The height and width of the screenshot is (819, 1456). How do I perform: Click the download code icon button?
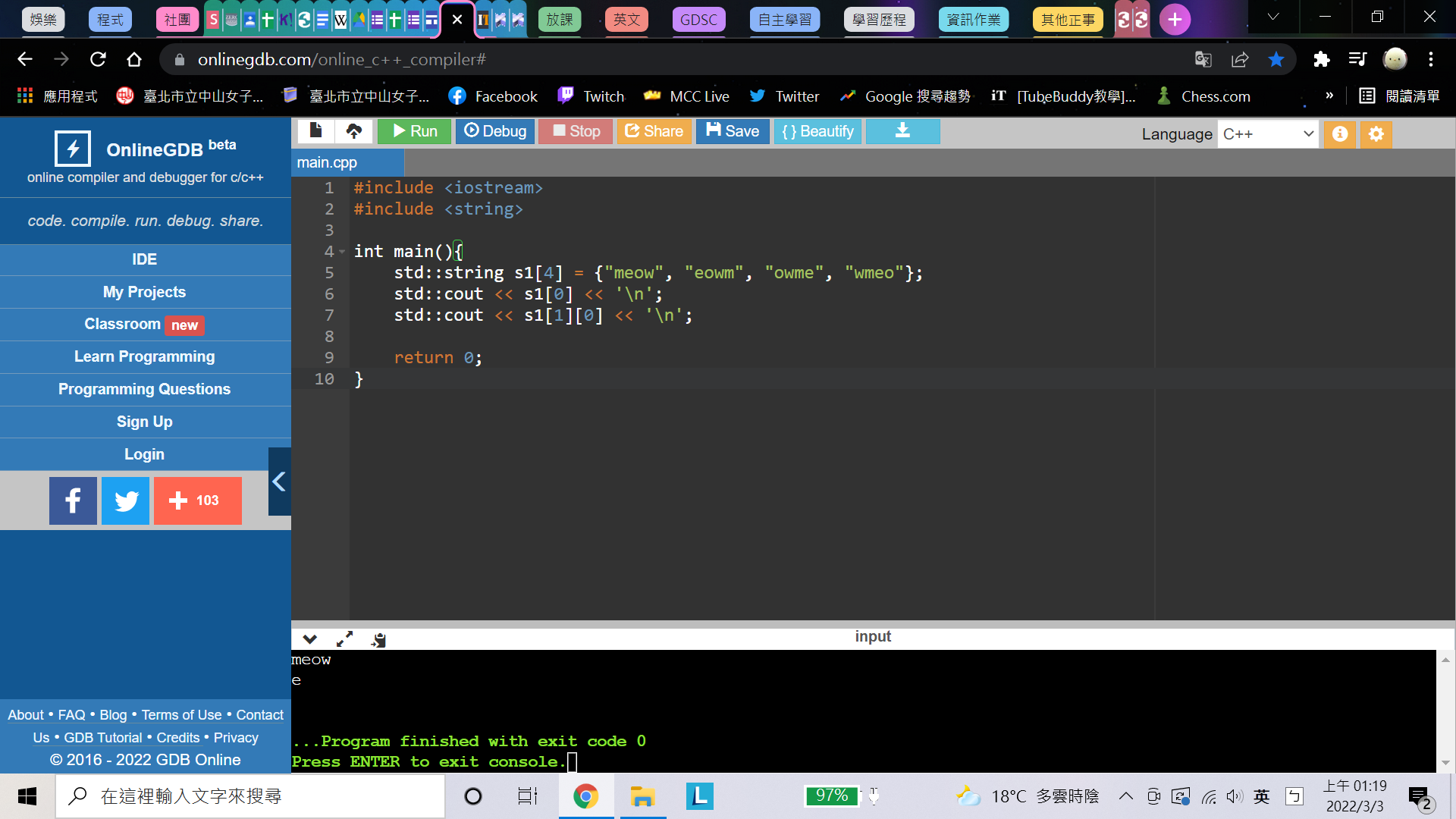[902, 131]
